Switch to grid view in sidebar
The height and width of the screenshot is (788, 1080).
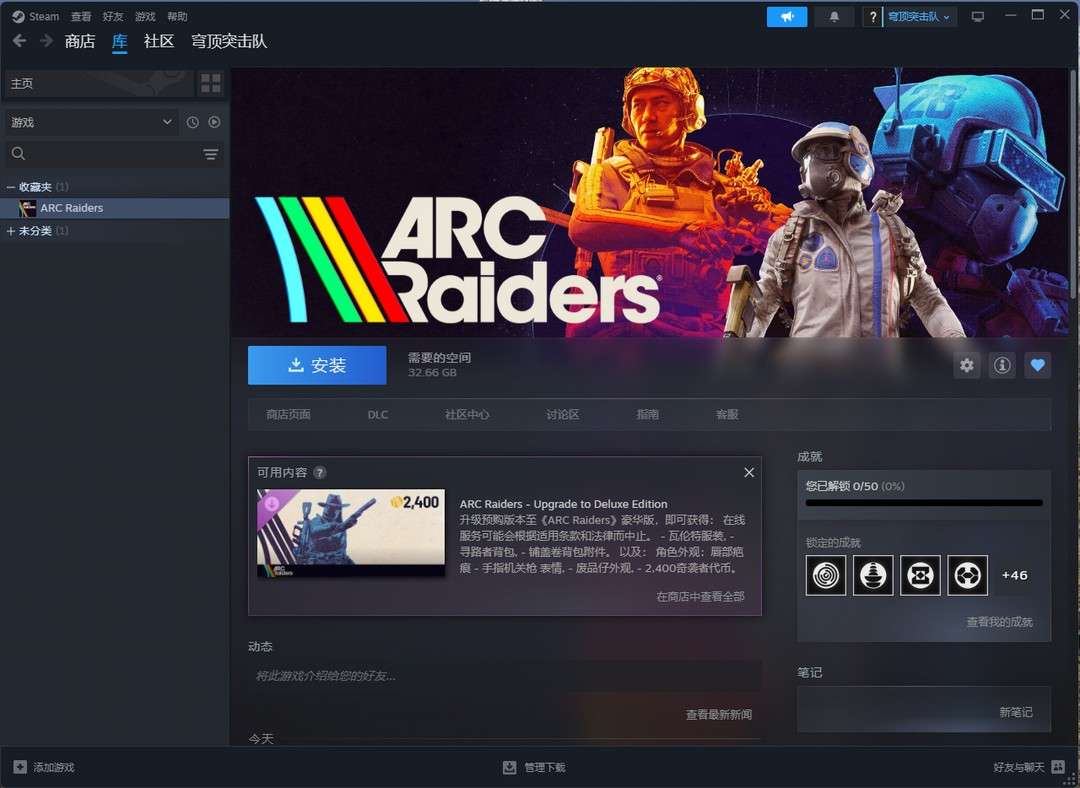[x=210, y=83]
